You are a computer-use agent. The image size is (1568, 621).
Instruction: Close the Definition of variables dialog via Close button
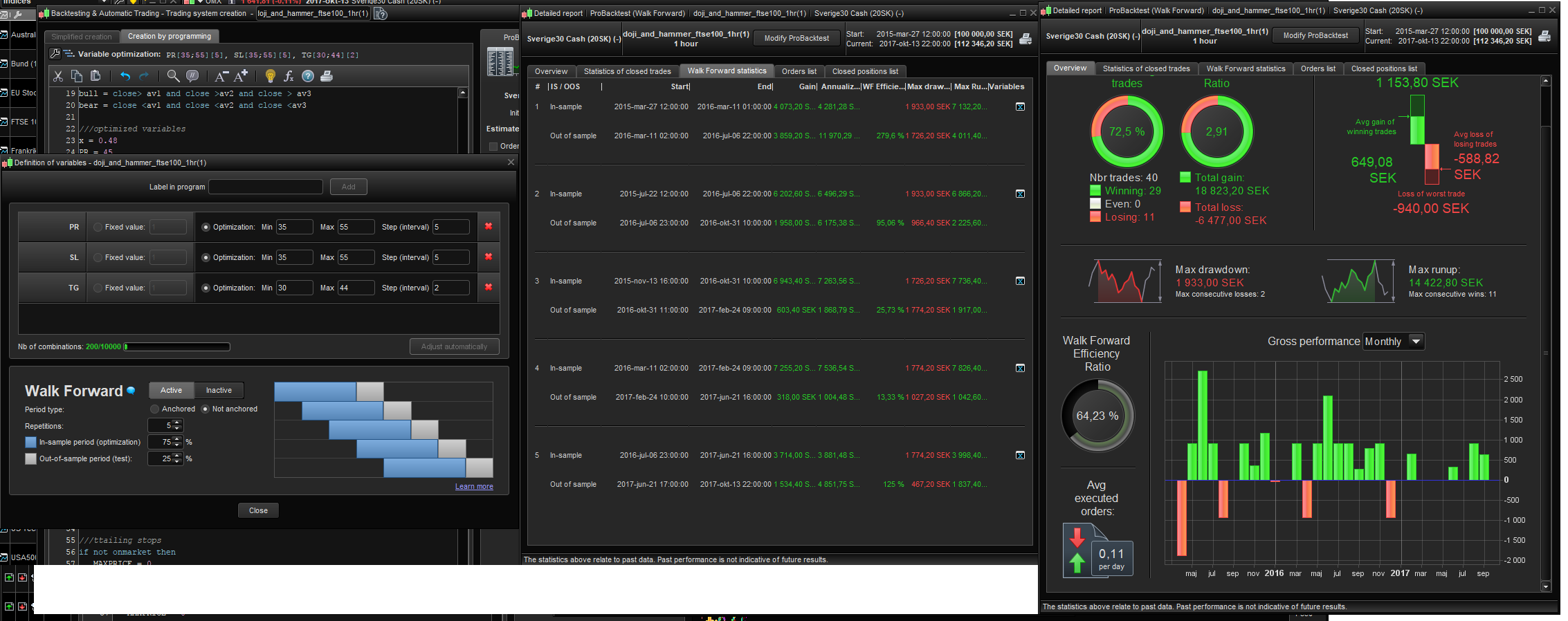258,510
